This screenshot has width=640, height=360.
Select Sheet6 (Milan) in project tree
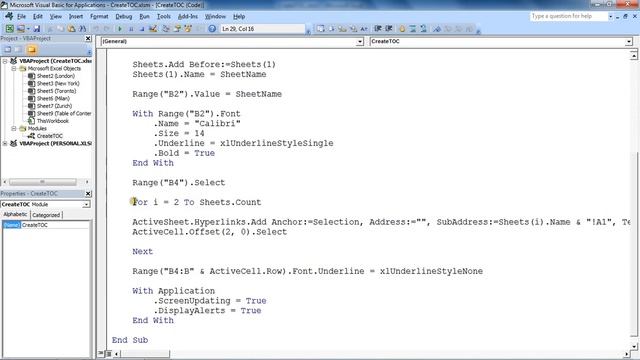(53, 98)
